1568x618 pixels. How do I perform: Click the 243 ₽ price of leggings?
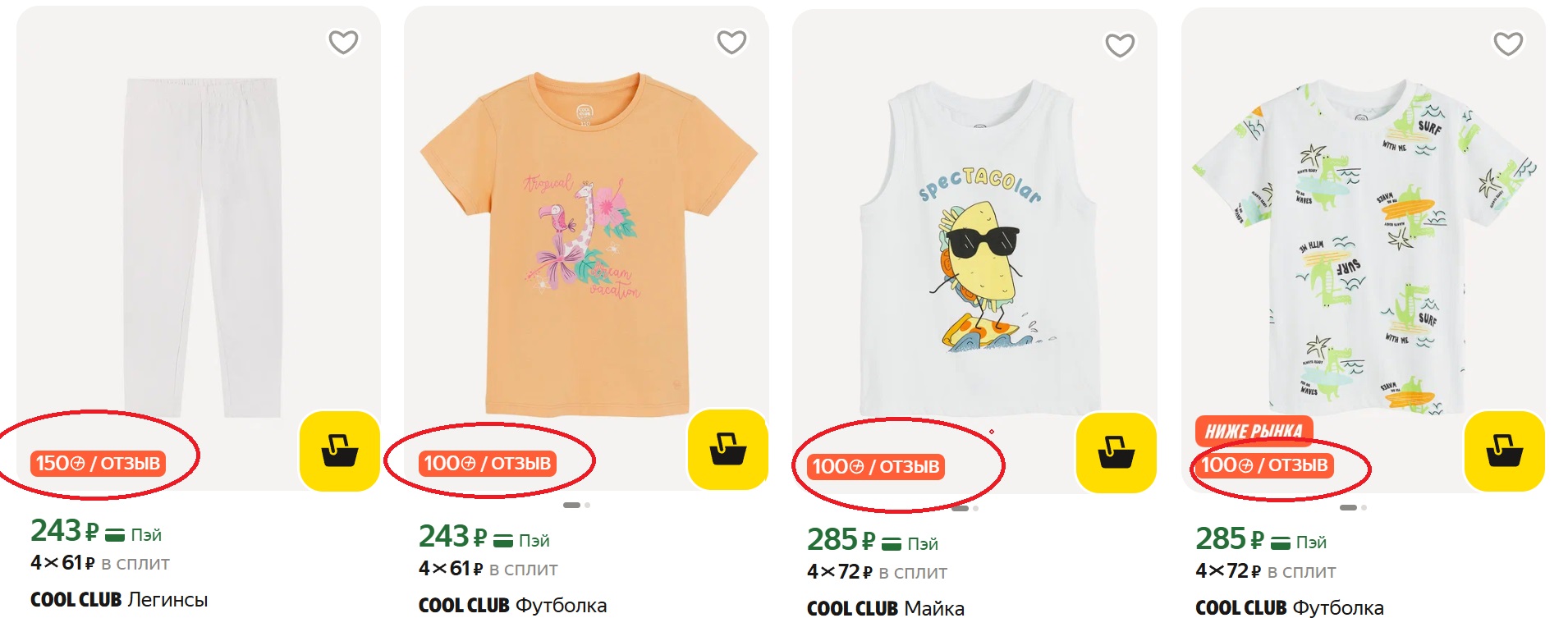pos(64,532)
